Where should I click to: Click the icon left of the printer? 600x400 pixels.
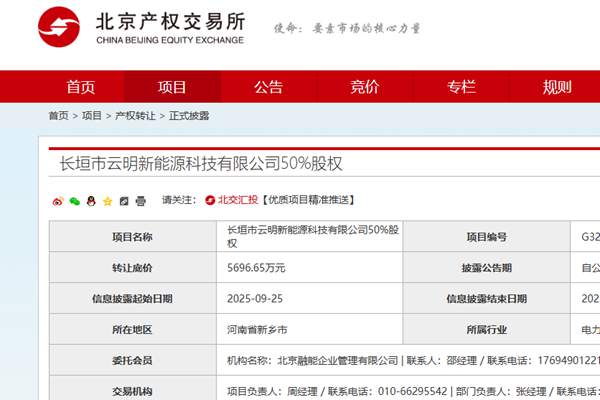(x=123, y=200)
